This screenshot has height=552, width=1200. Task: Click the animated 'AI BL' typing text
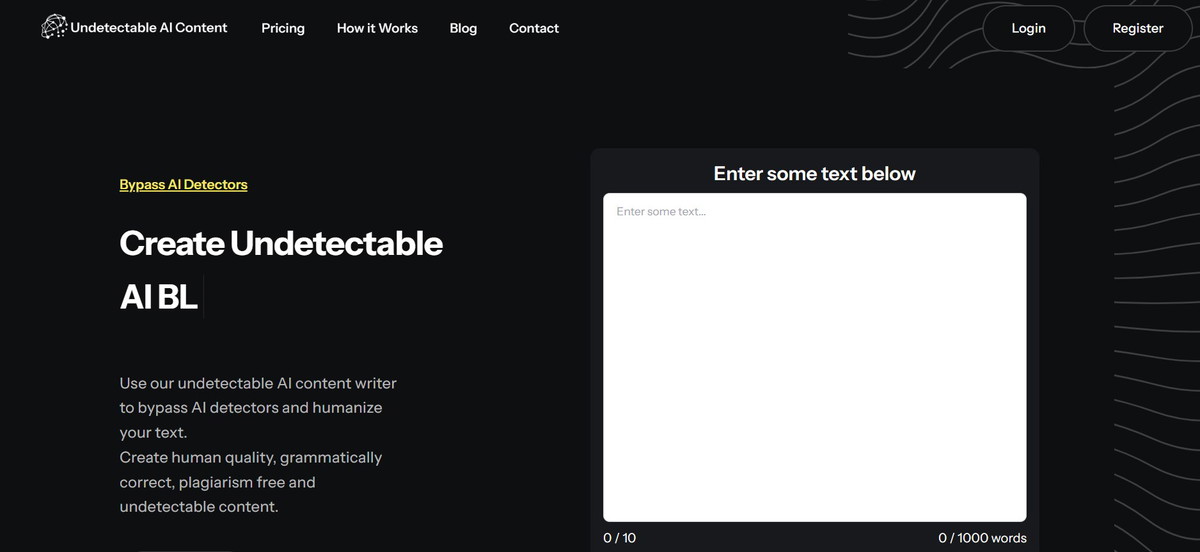(x=158, y=297)
